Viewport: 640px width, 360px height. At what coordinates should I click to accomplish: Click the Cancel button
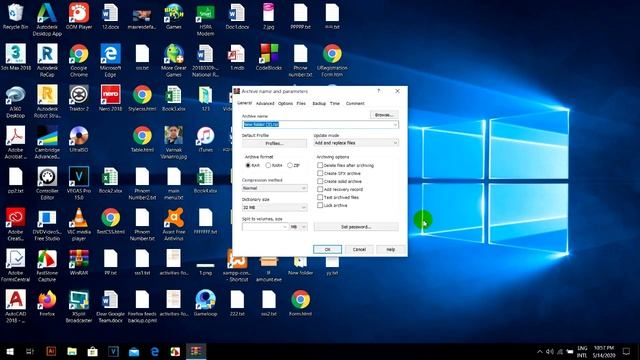359,249
